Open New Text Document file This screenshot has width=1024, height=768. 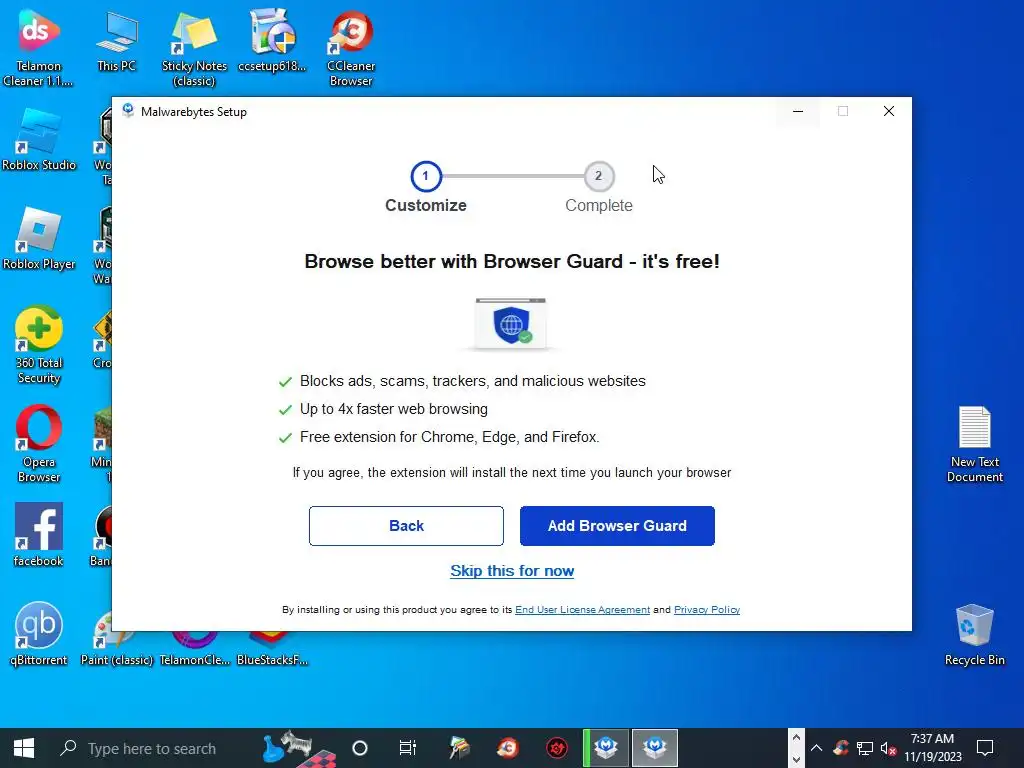pyautogui.click(x=975, y=444)
